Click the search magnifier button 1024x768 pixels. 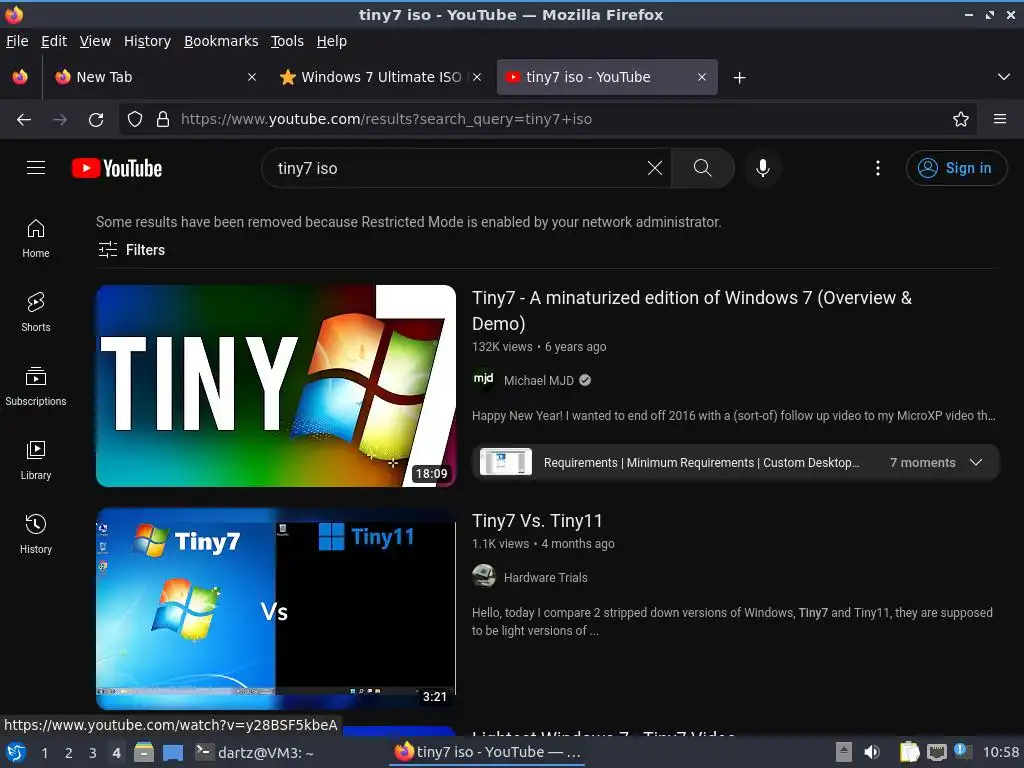702,168
